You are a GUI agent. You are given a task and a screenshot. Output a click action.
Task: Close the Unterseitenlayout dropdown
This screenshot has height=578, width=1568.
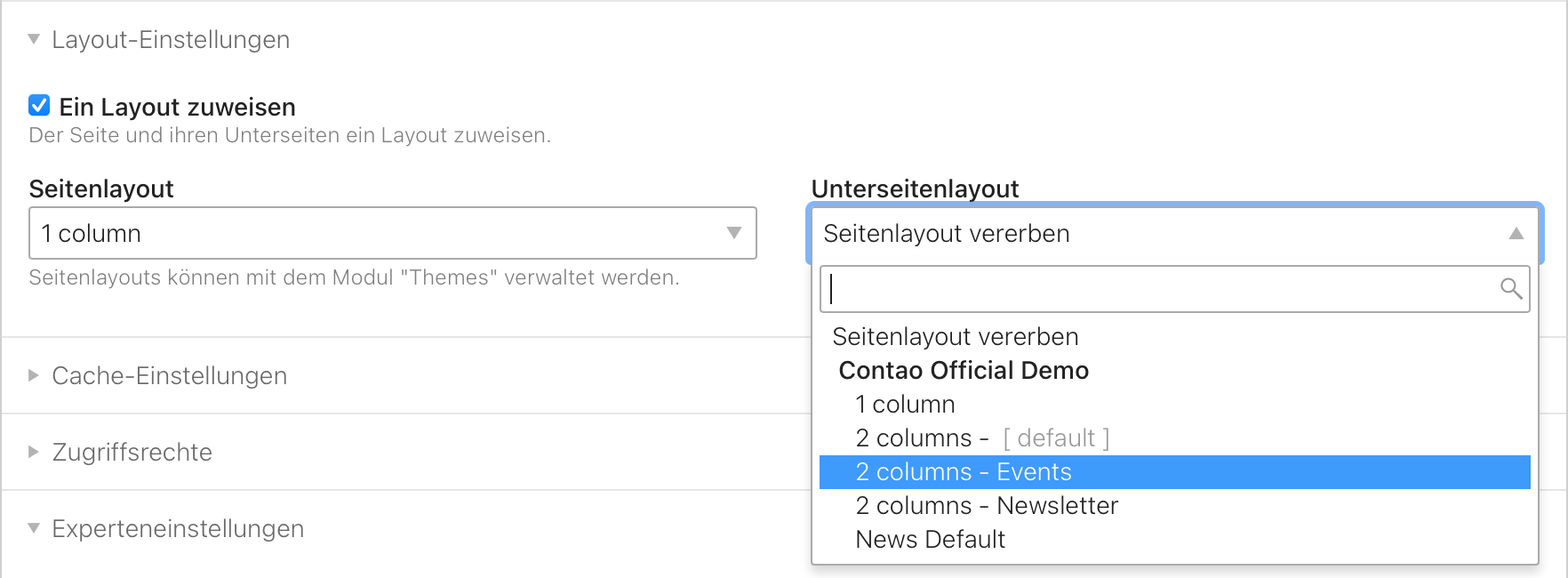pyautogui.click(x=1174, y=233)
